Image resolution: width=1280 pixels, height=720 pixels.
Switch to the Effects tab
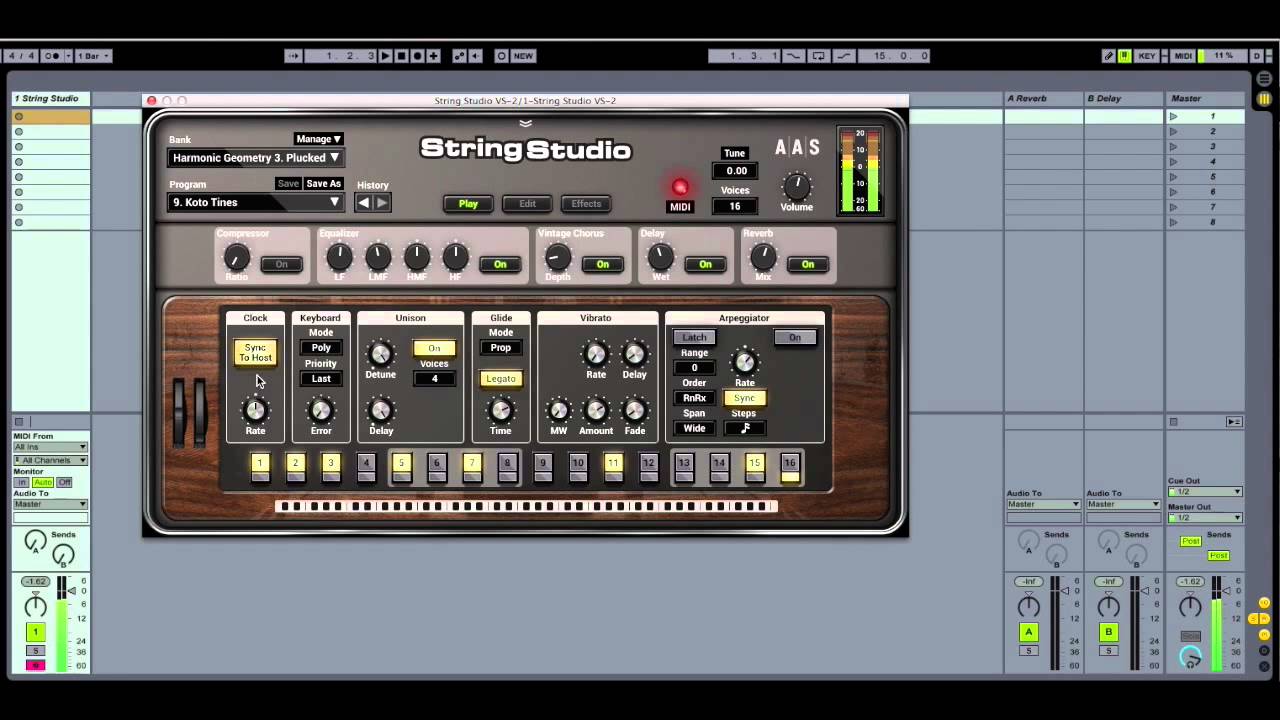coord(586,204)
